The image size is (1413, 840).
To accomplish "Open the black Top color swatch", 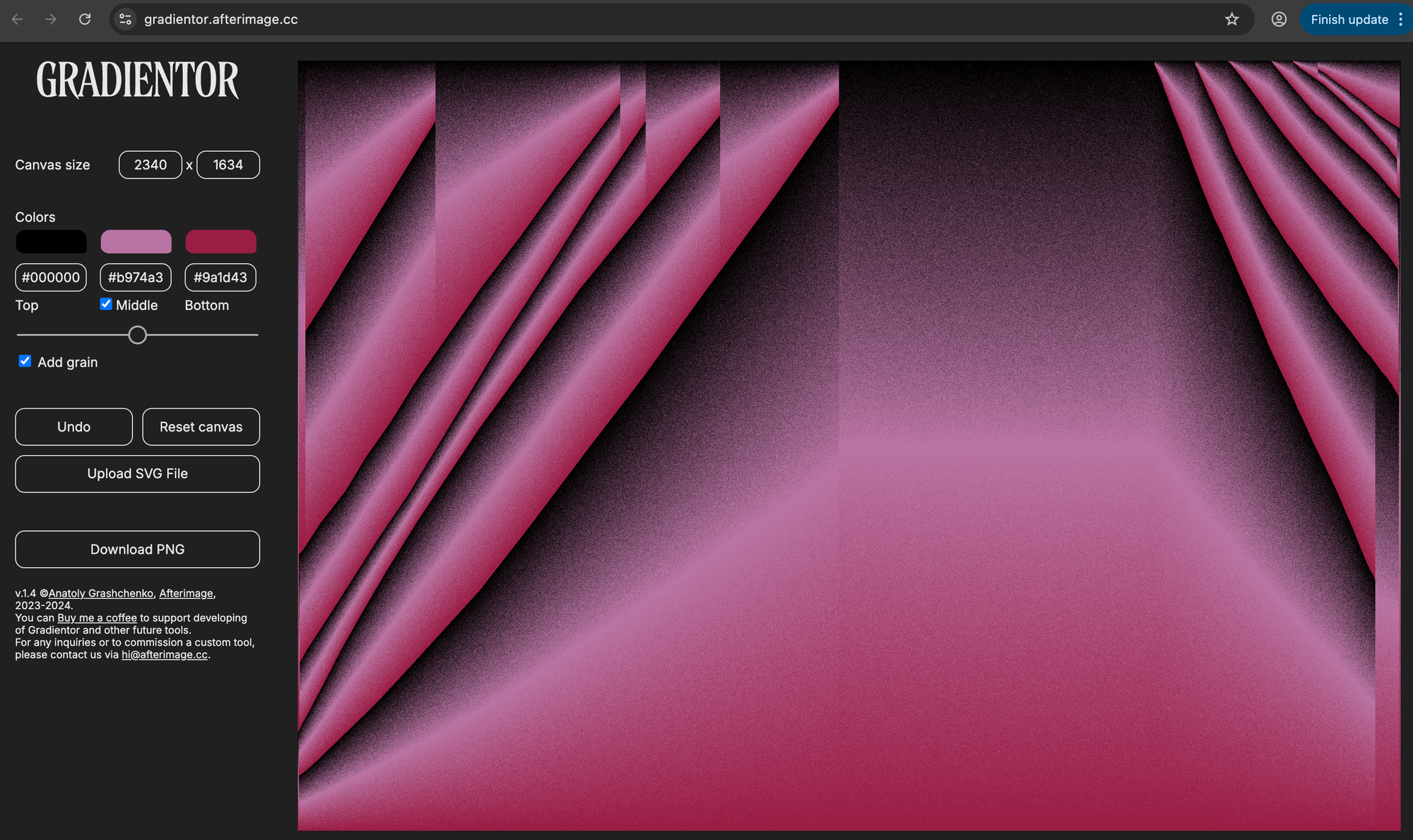I will tap(51, 242).
